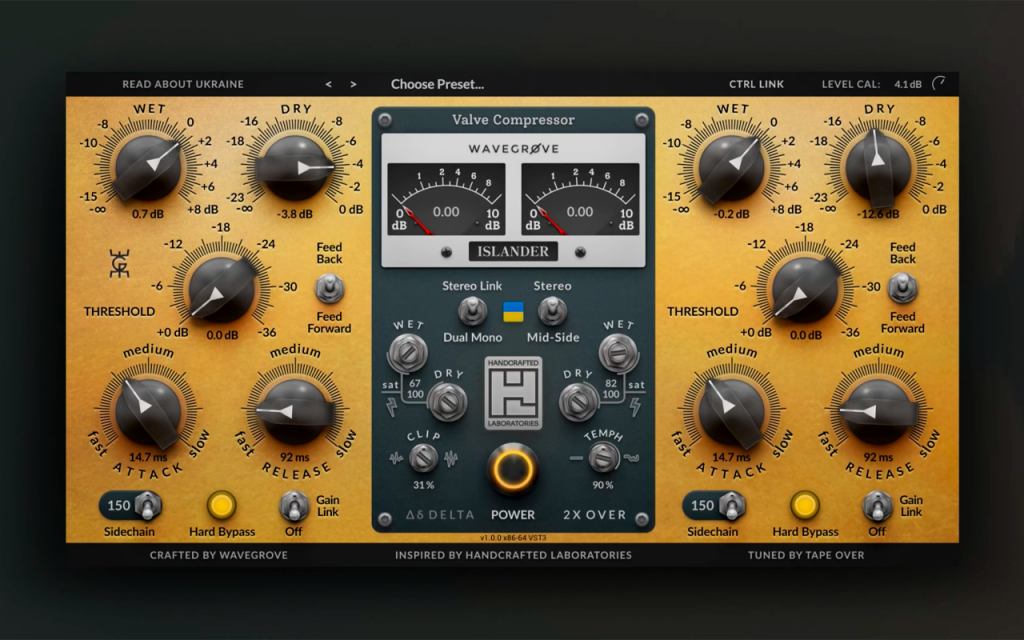Click the left THRESHOLD knob
The image size is (1024, 640).
(x=221, y=290)
